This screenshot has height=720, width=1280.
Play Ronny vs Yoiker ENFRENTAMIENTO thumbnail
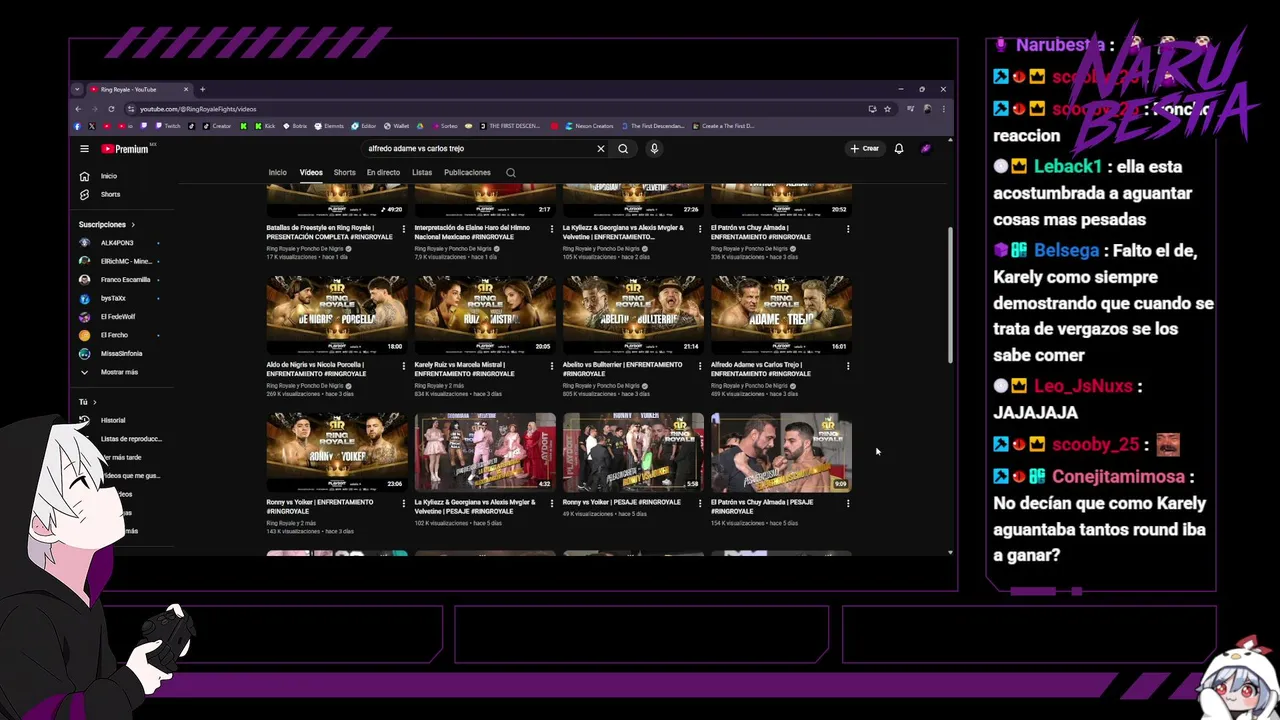[x=337, y=452]
